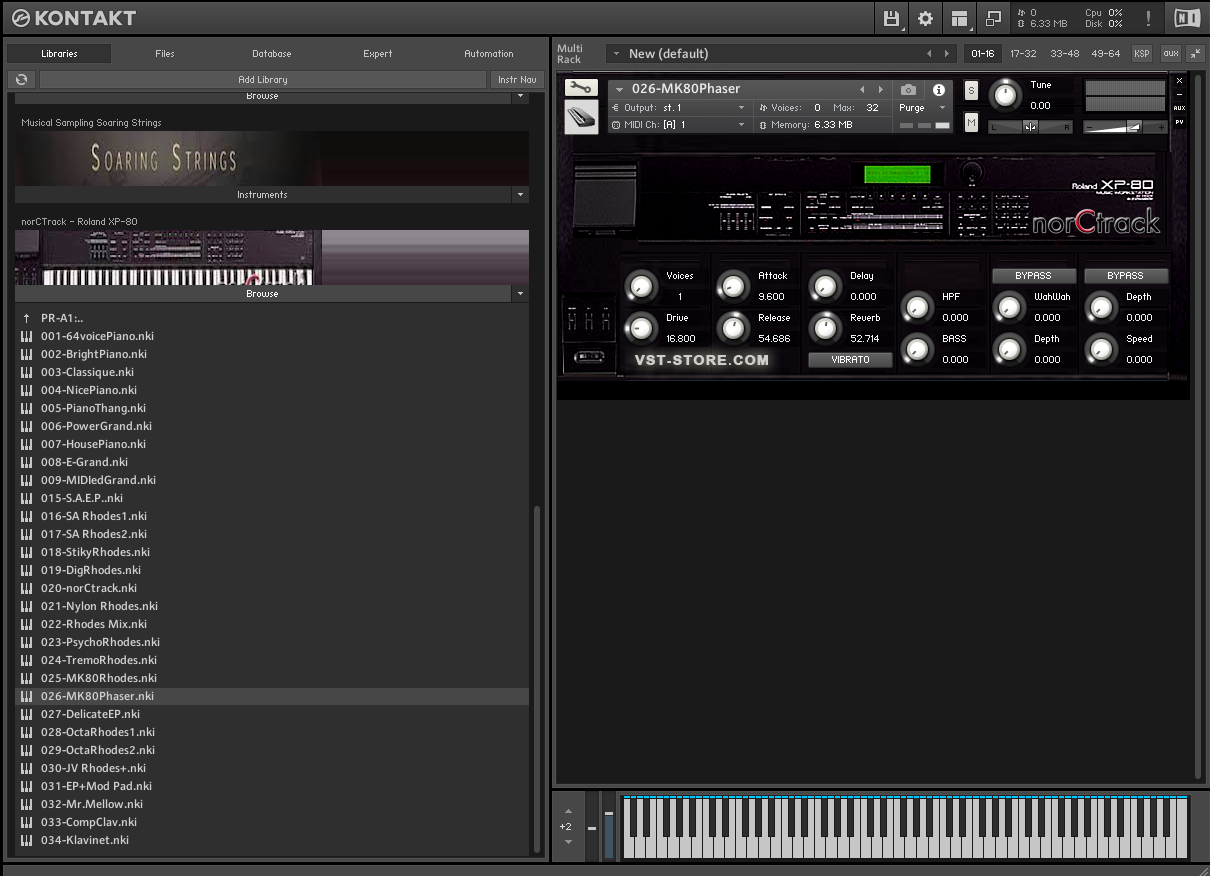Screen dimensions: 1210x876
Task: Mute the instrument with the M button
Action: pos(971,122)
